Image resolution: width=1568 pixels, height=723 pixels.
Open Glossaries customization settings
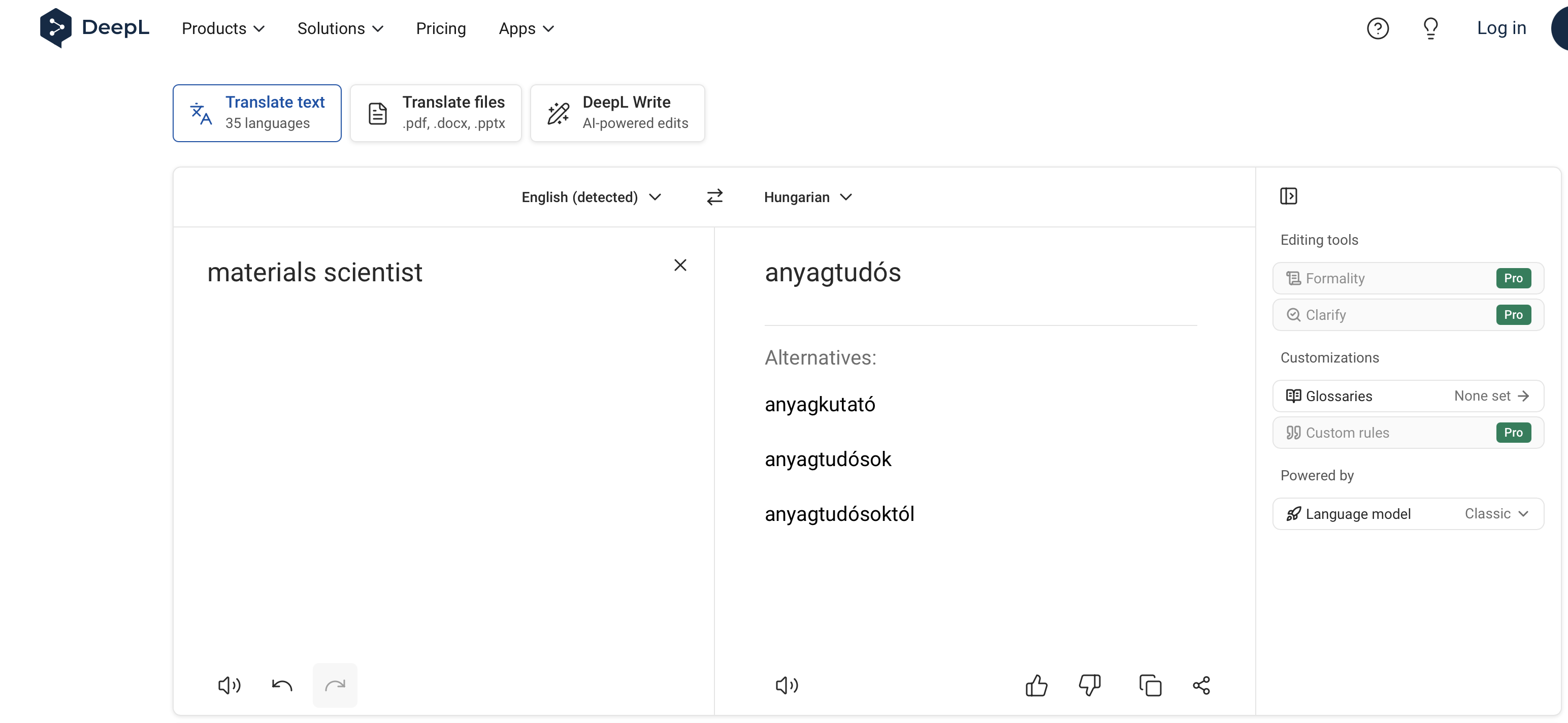tap(1408, 396)
